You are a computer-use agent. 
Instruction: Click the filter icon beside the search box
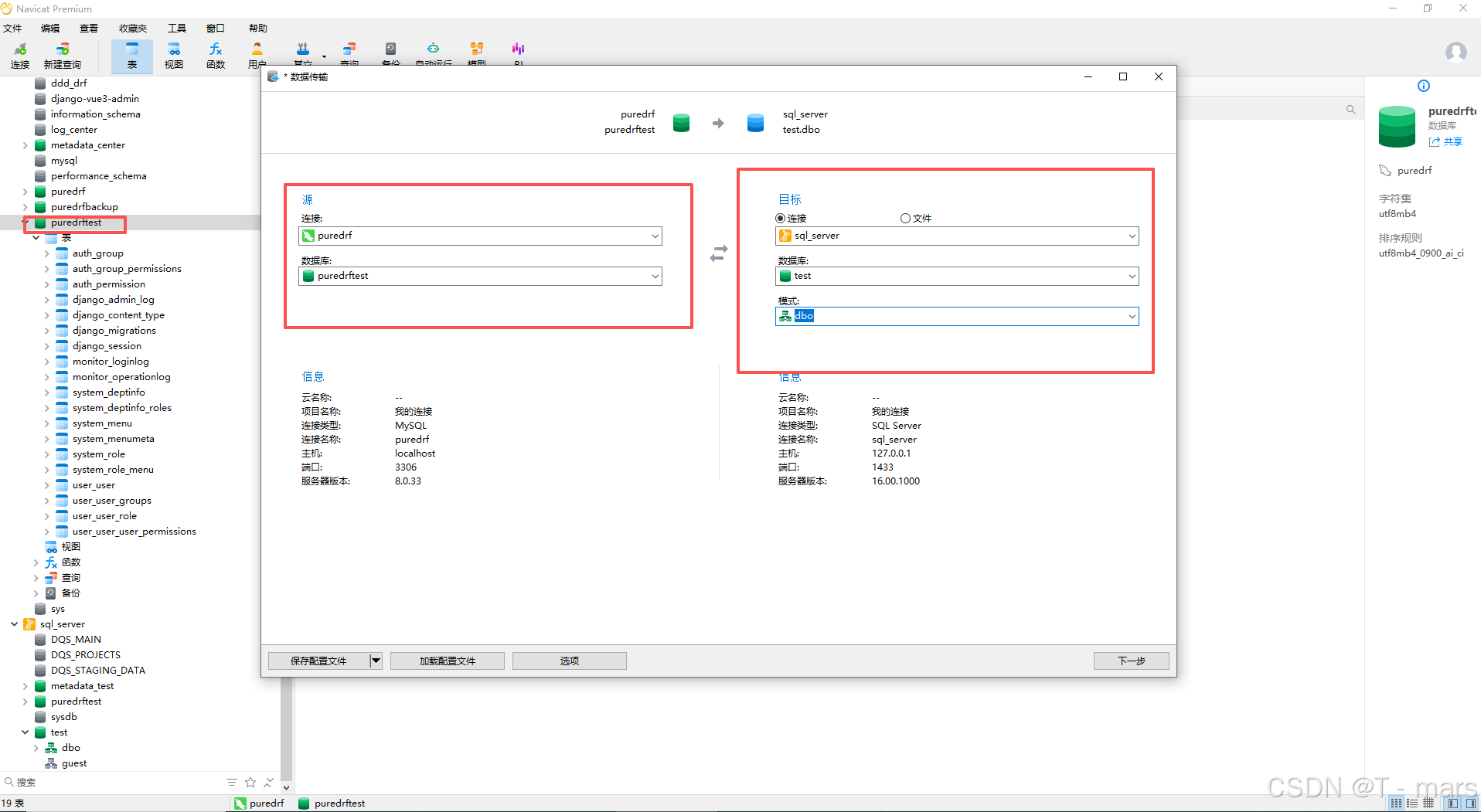point(232,783)
